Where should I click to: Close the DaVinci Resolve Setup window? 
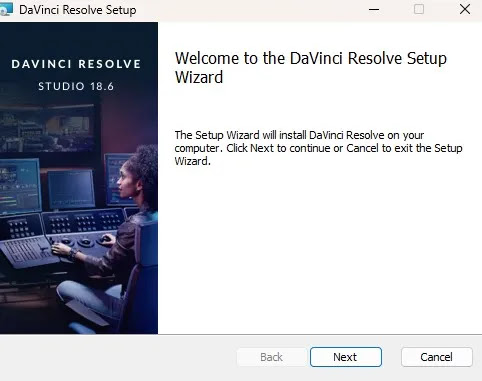(x=465, y=9)
